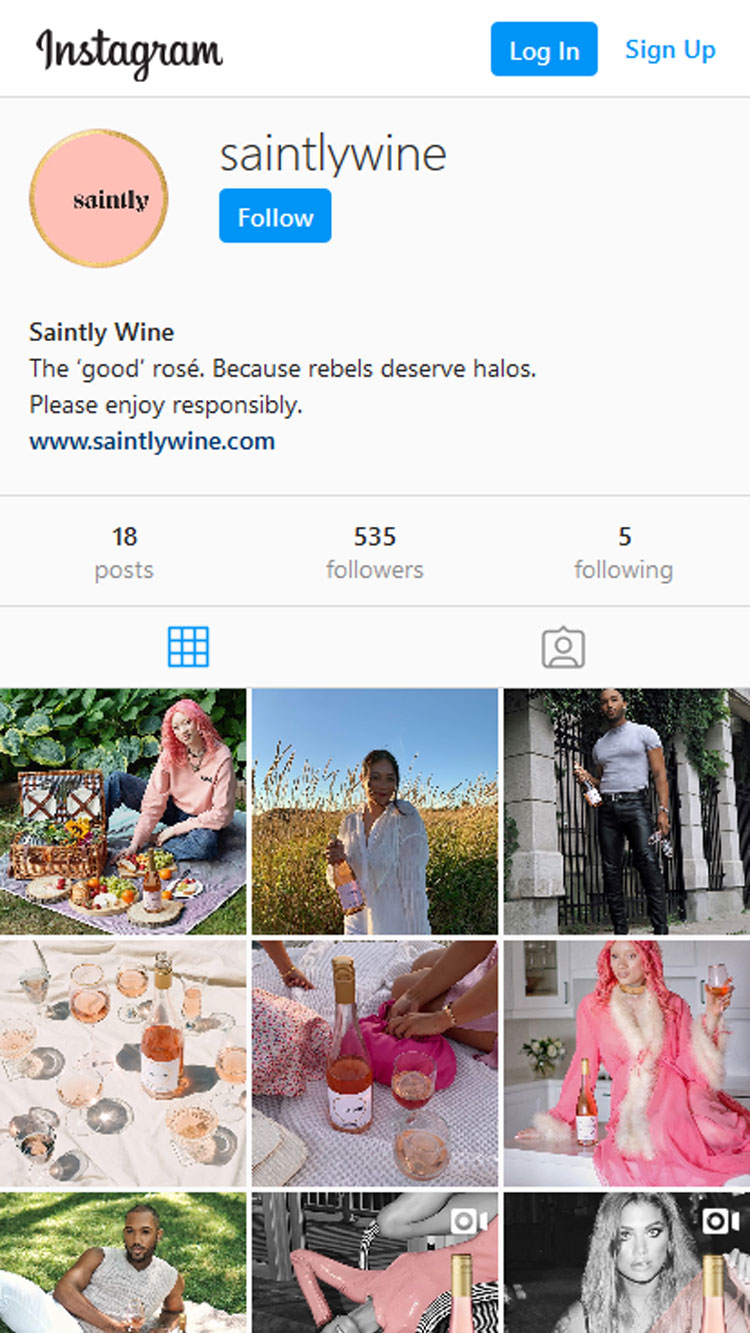View the 535 followers list

[375, 552]
